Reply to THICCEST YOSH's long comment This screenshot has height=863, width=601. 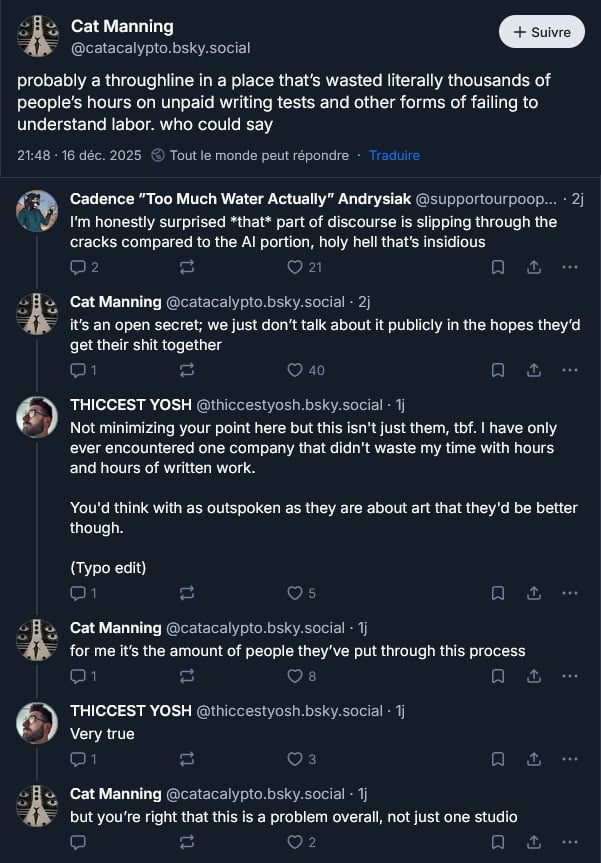point(79,593)
